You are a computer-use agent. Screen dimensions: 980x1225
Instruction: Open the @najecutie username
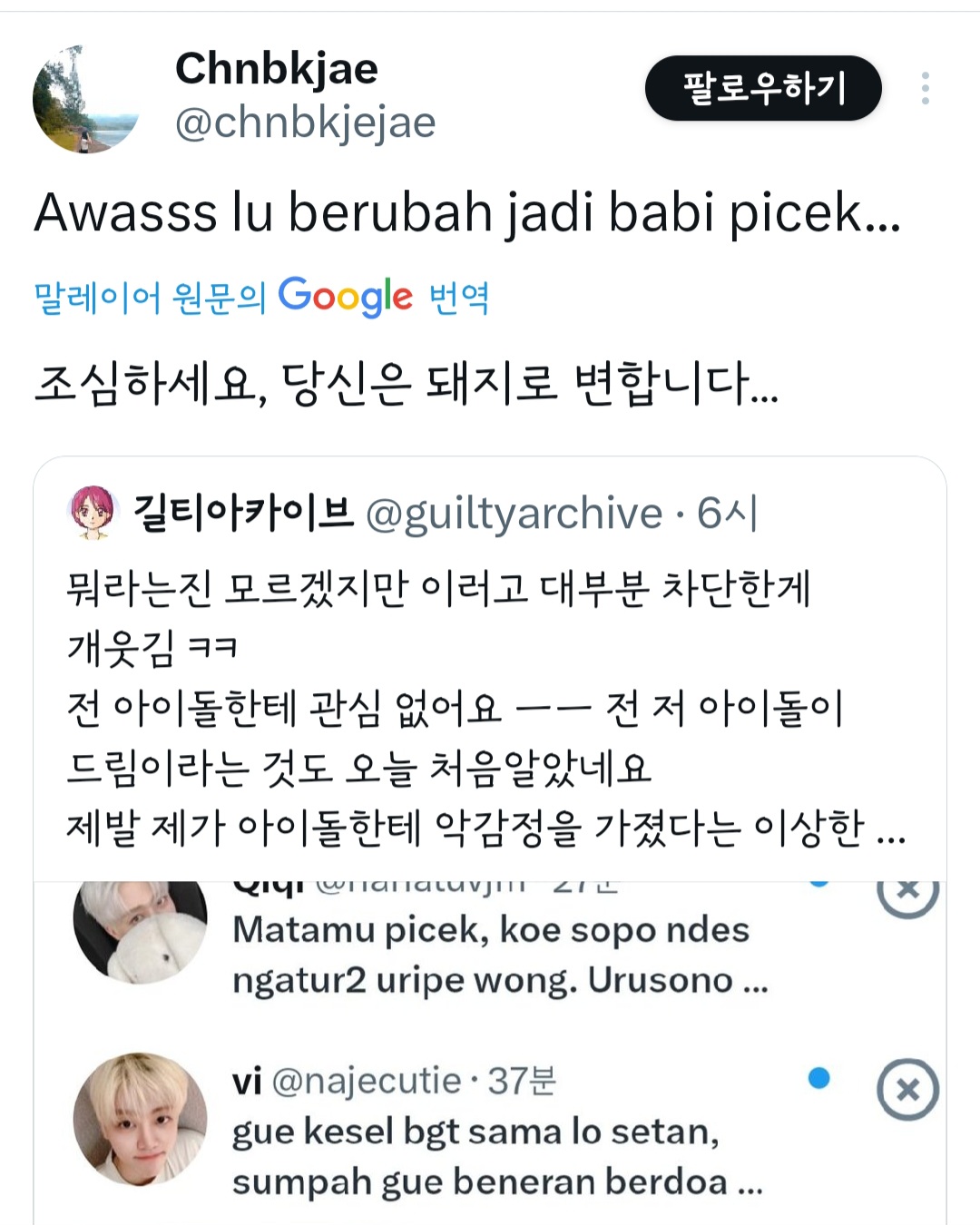367,1081
